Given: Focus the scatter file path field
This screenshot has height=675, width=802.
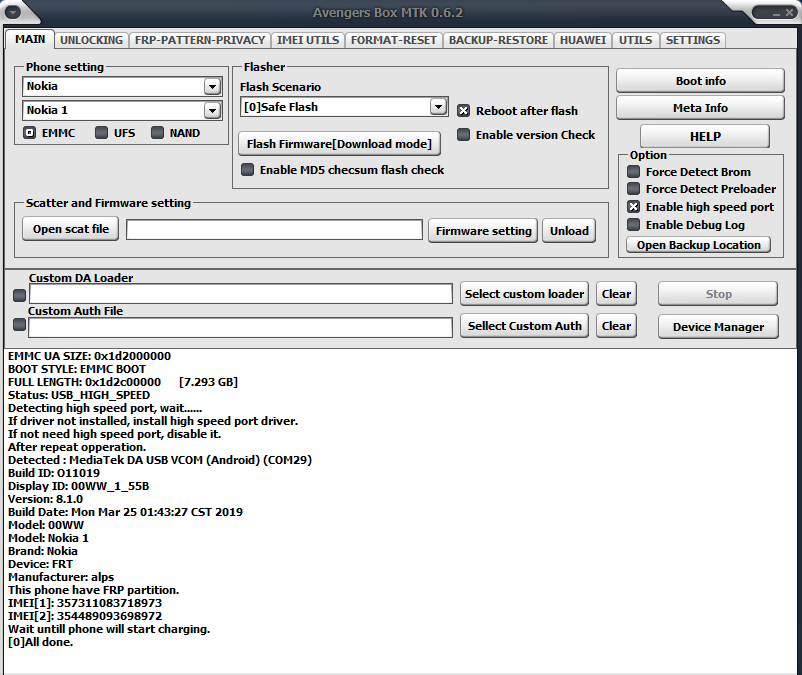Looking at the screenshot, I should pyautogui.click(x=275, y=230).
